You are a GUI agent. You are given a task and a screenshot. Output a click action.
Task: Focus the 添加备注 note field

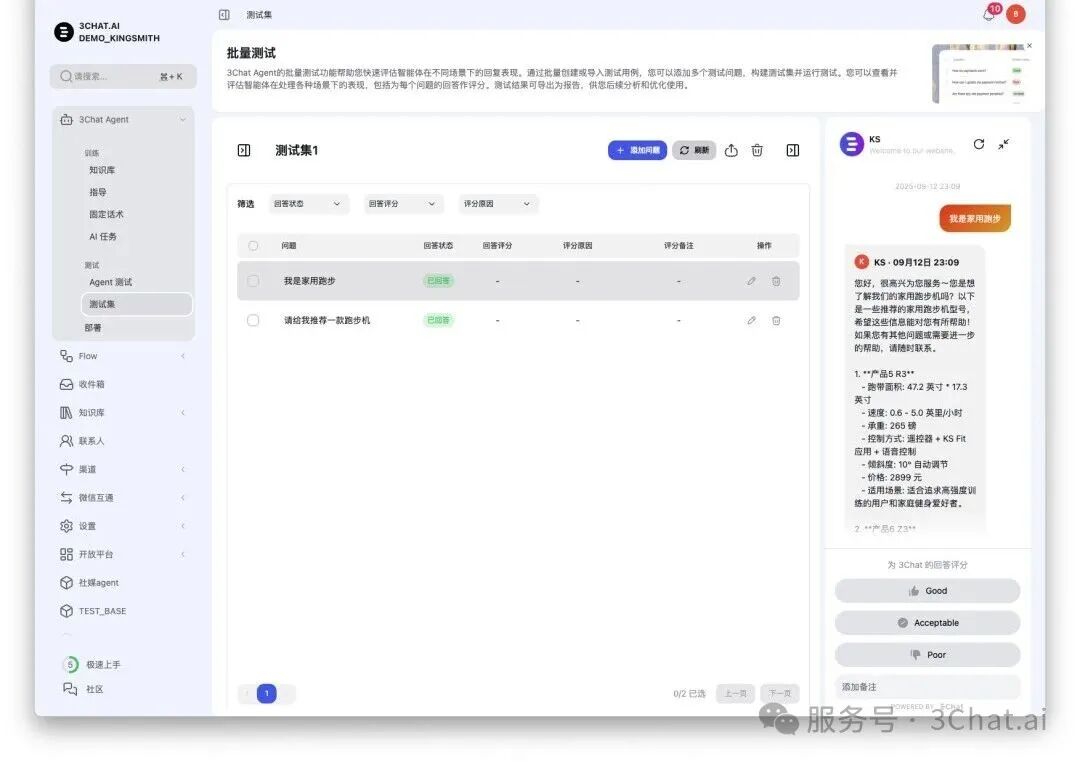pos(927,687)
